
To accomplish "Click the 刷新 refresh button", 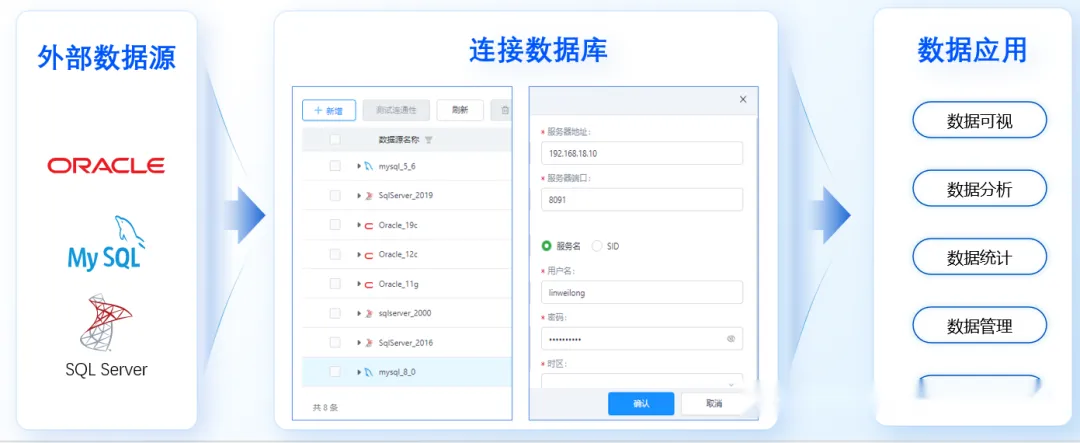I will [x=460, y=110].
